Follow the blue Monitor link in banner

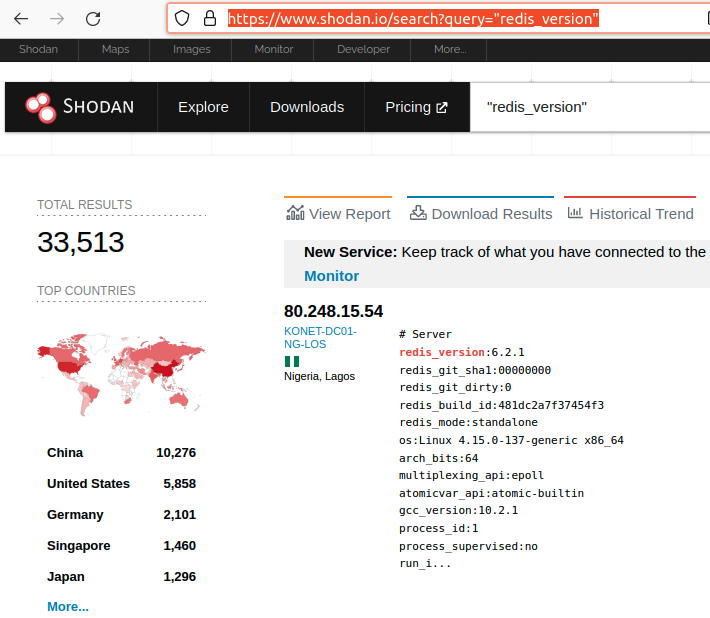[x=331, y=276]
